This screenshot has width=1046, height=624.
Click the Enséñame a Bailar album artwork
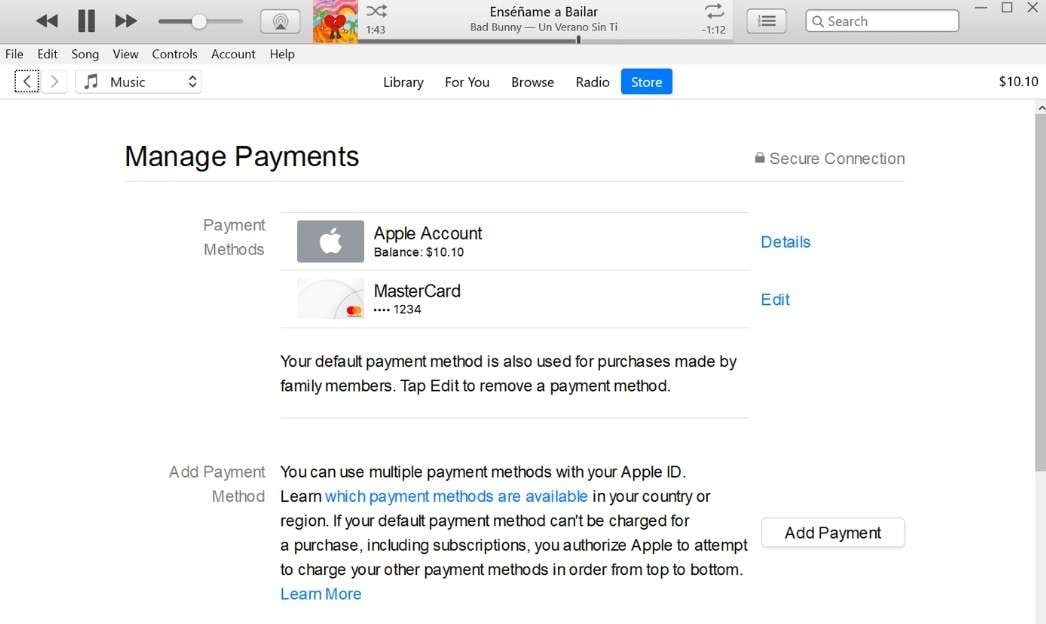335,21
